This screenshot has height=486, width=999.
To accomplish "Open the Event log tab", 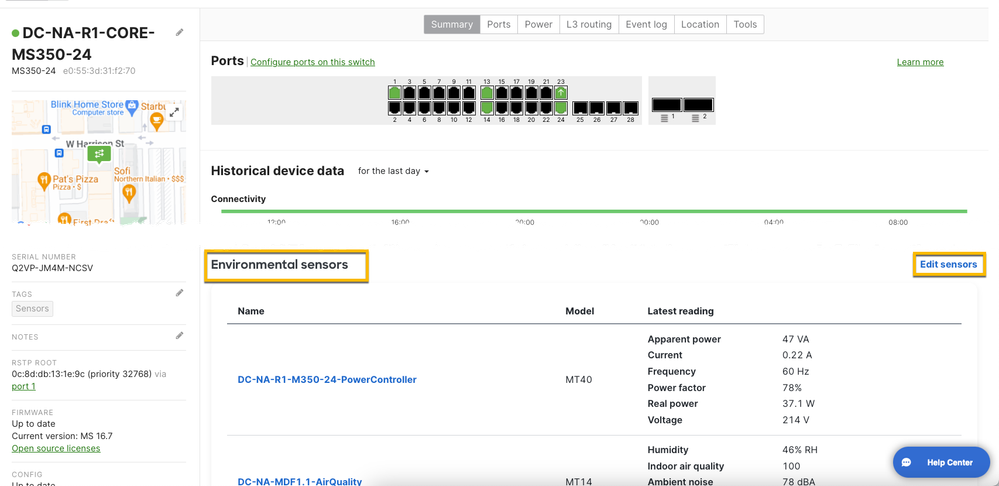I will pos(646,24).
